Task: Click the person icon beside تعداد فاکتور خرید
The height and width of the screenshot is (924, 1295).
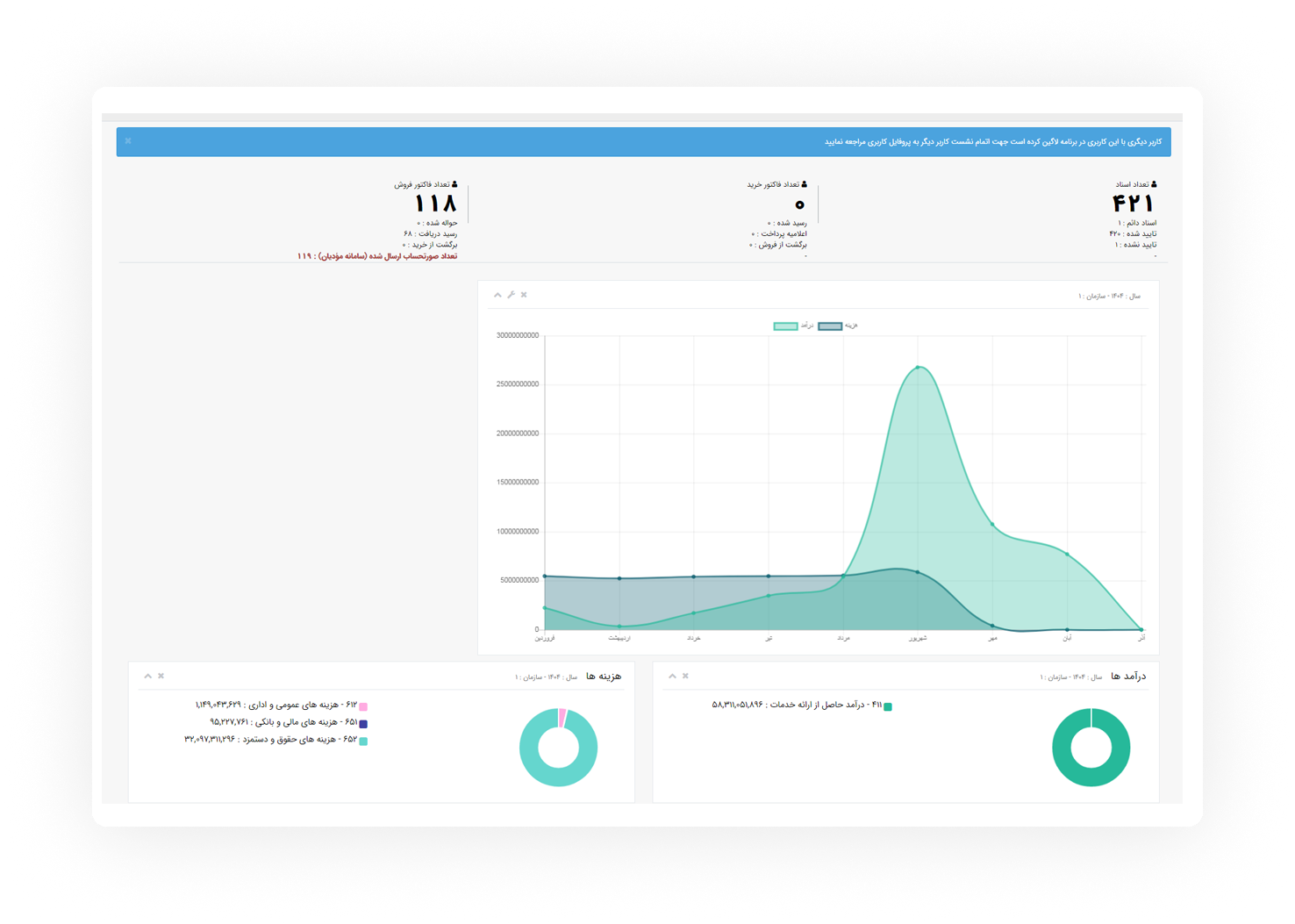Action: tap(805, 184)
